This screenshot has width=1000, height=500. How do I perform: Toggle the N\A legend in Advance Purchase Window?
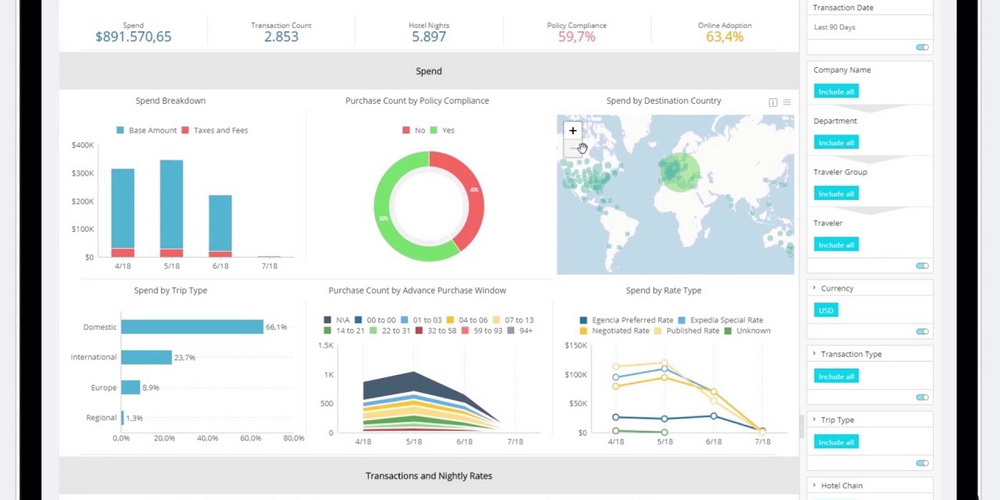point(336,320)
